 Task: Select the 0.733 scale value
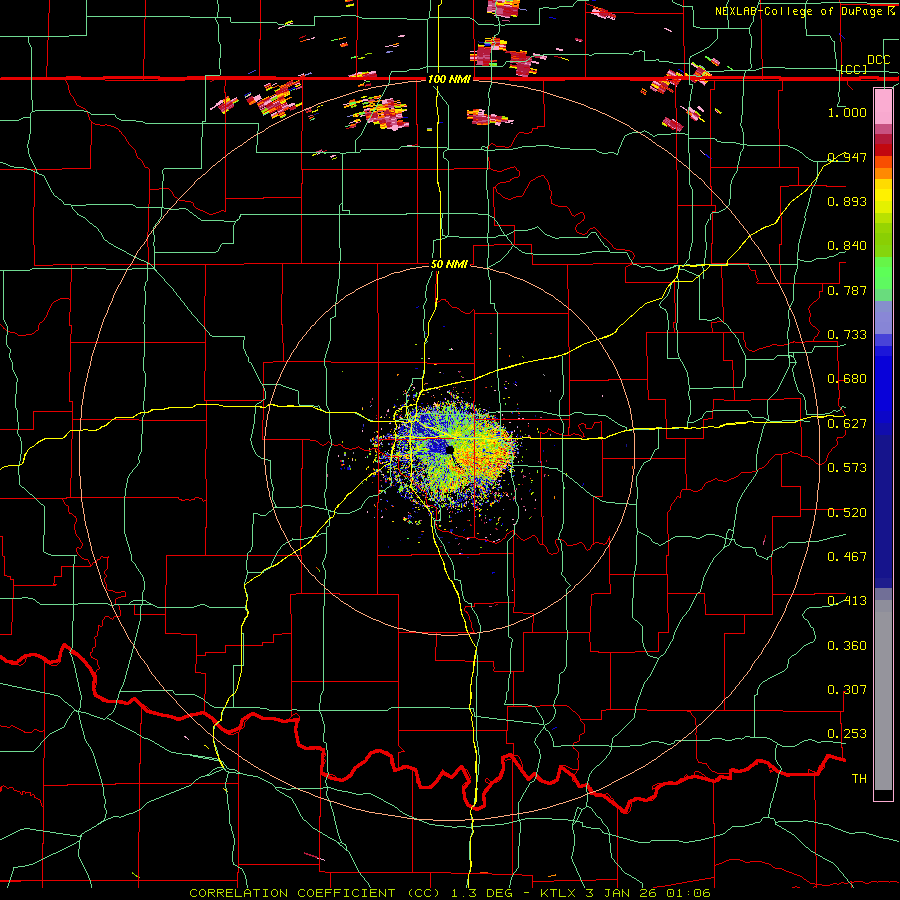(x=847, y=334)
